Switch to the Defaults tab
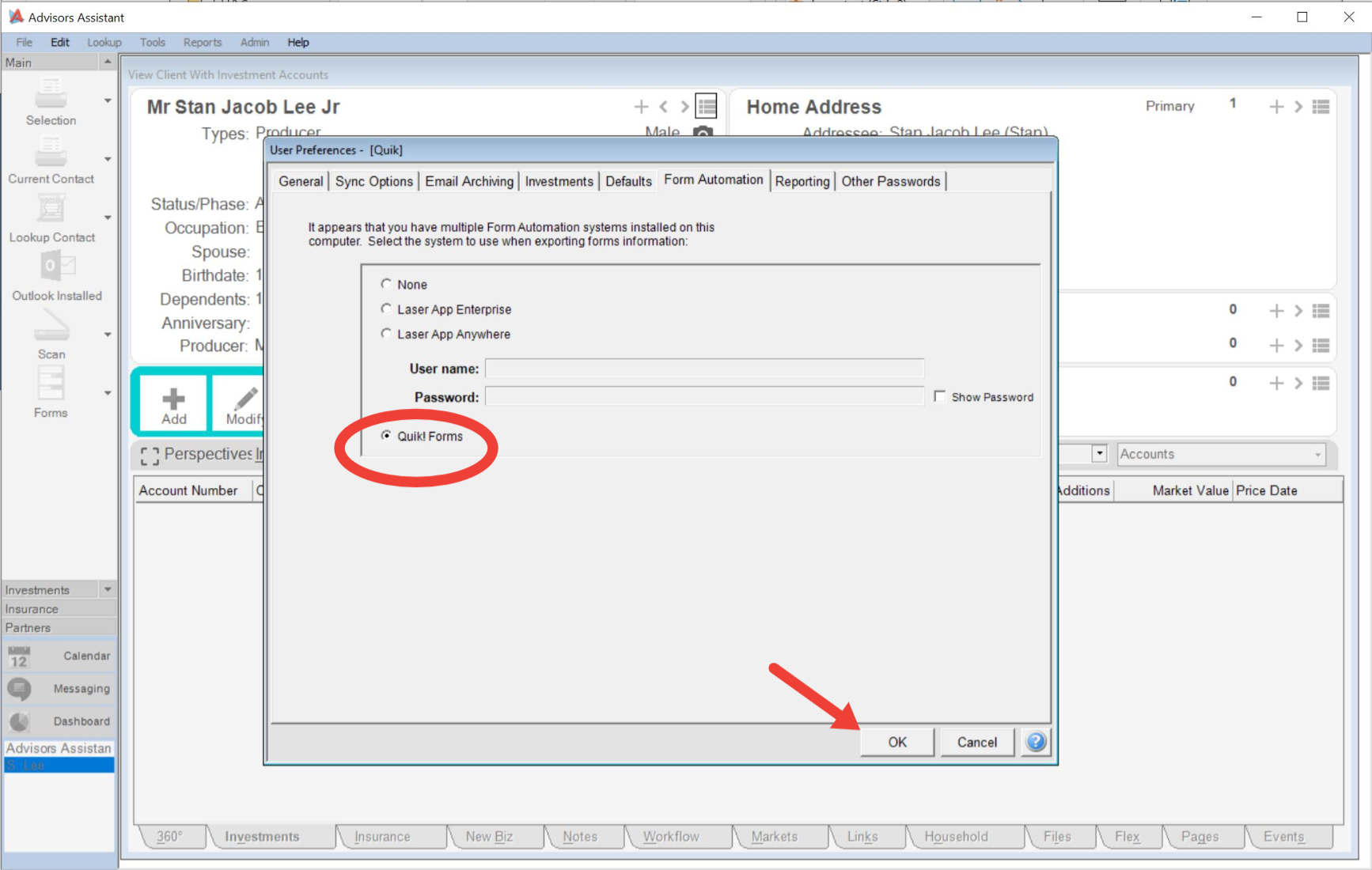The image size is (1372, 870). tap(628, 182)
